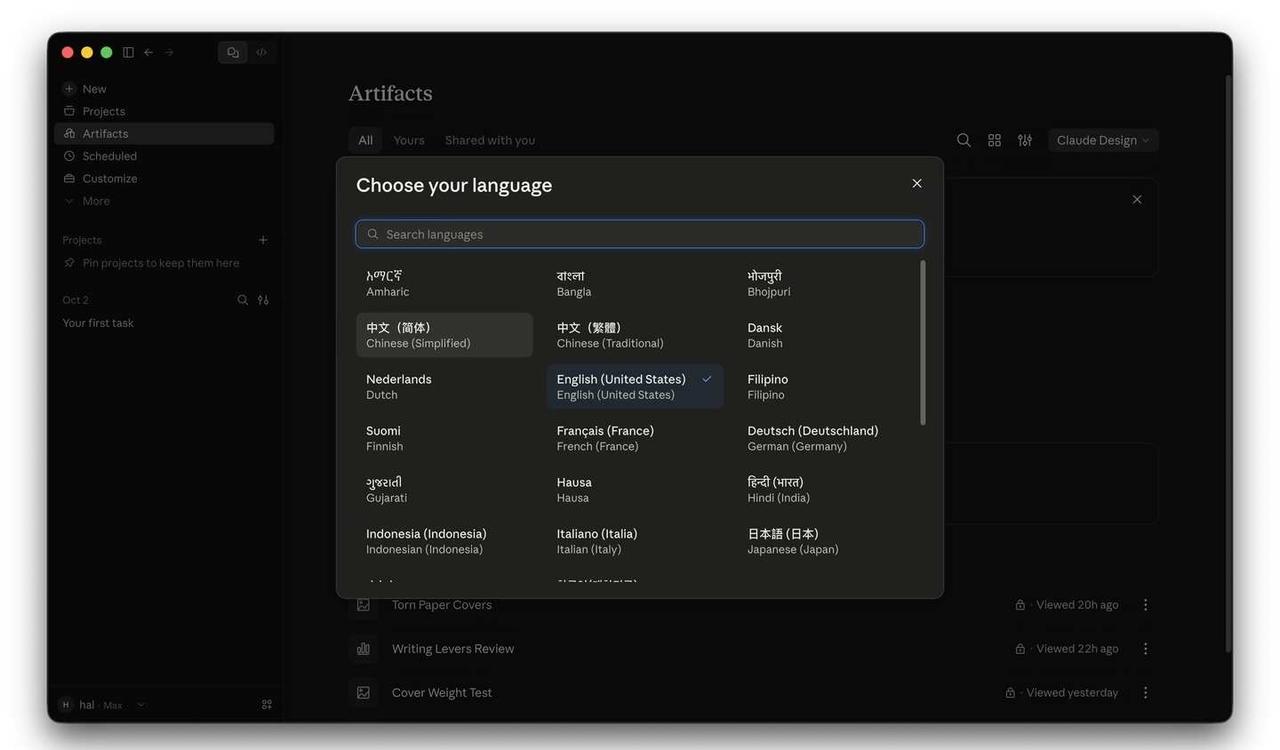Open Writing Levers Review artifact

(452, 649)
